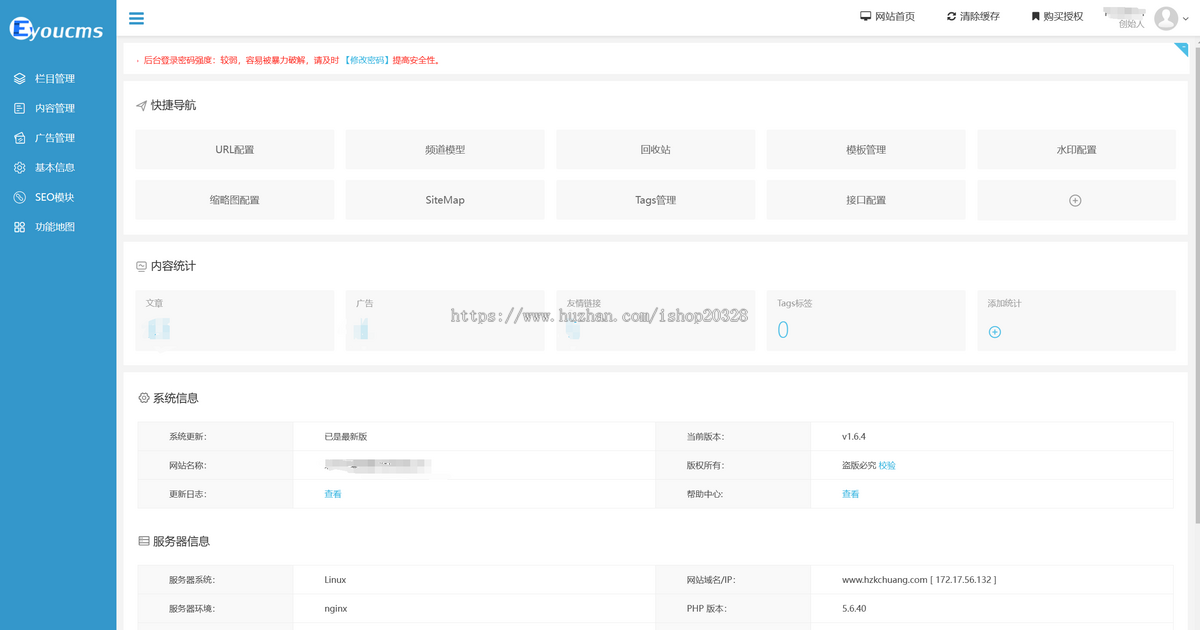
Task: Click the 服务器信息 section icon
Action: 144,541
